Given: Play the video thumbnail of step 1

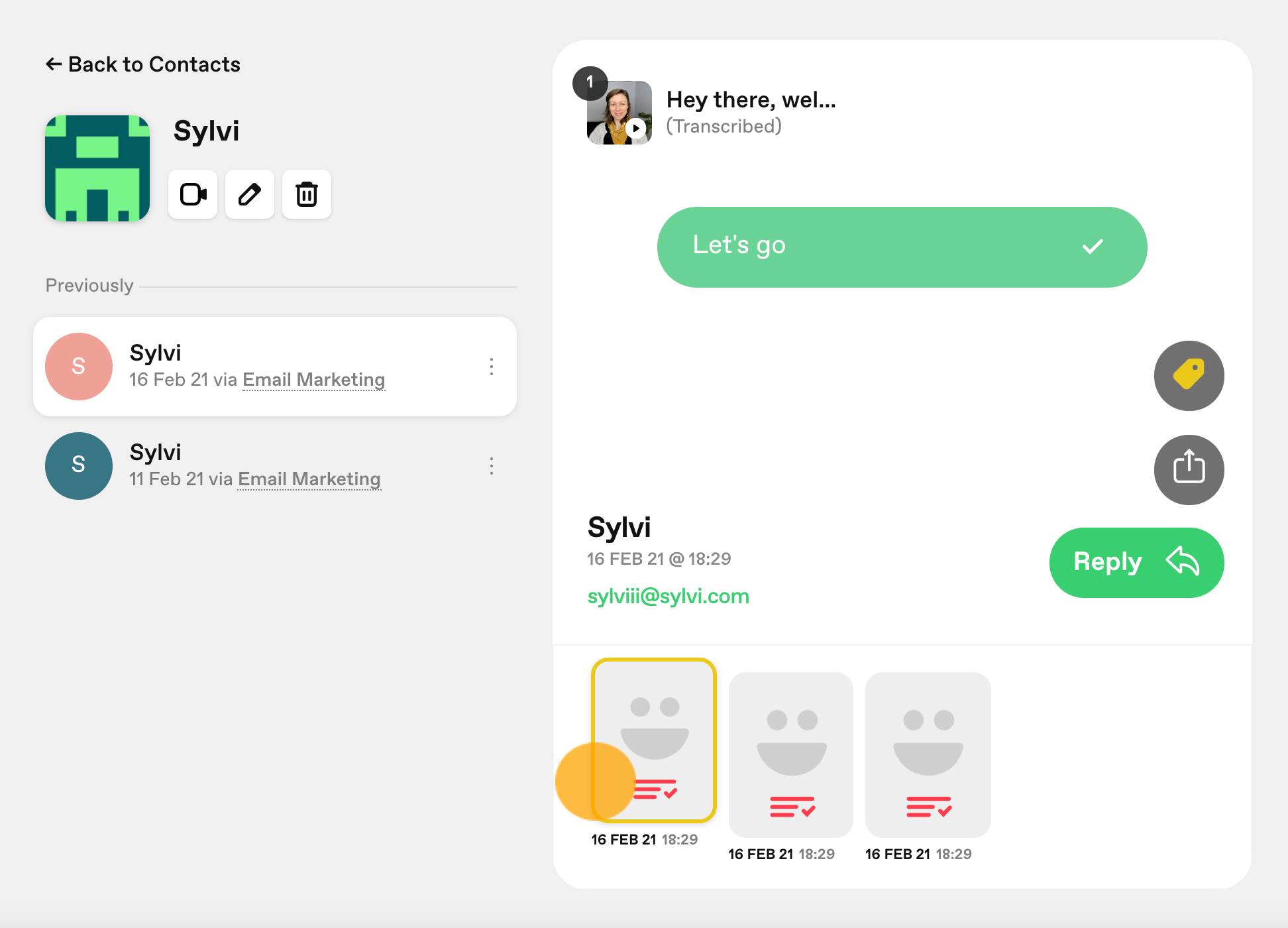Looking at the screenshot, I should pos(619,113).
